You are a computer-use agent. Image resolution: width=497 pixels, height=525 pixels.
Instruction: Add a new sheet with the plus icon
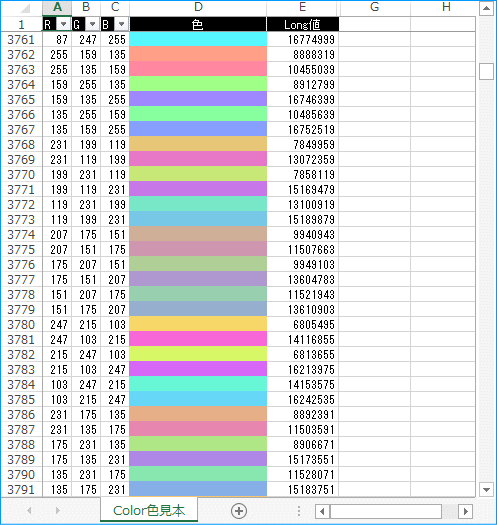tap(239, 511)
